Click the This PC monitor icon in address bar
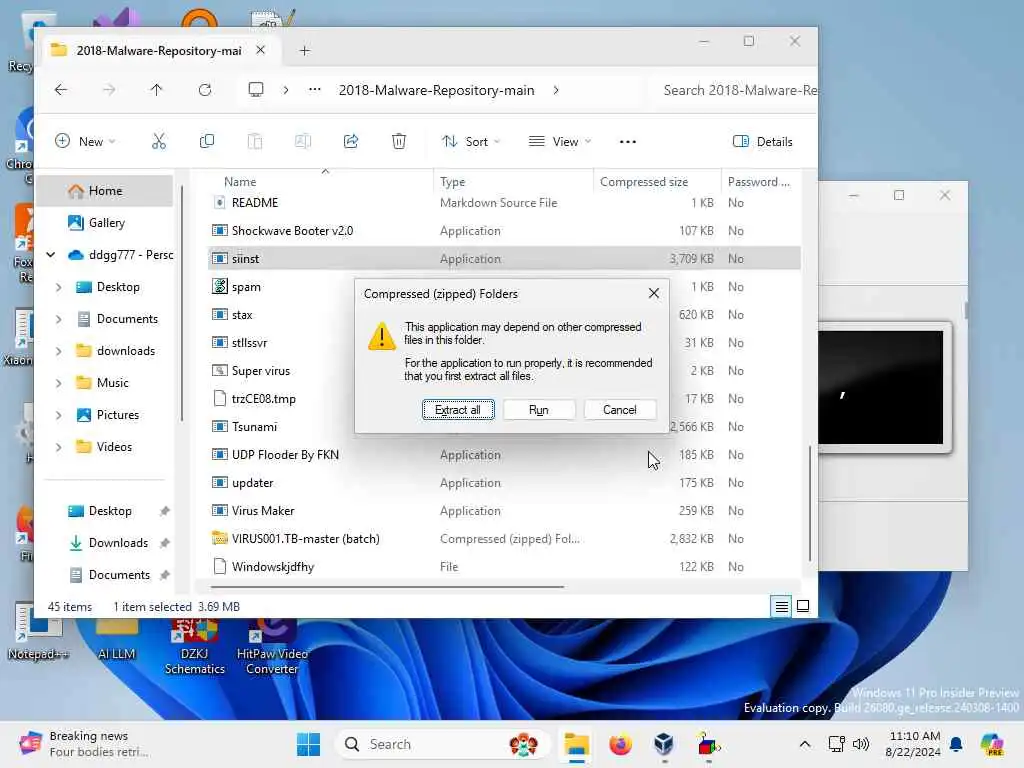This screenshot has height=768, width=1024. pos(256,89)
